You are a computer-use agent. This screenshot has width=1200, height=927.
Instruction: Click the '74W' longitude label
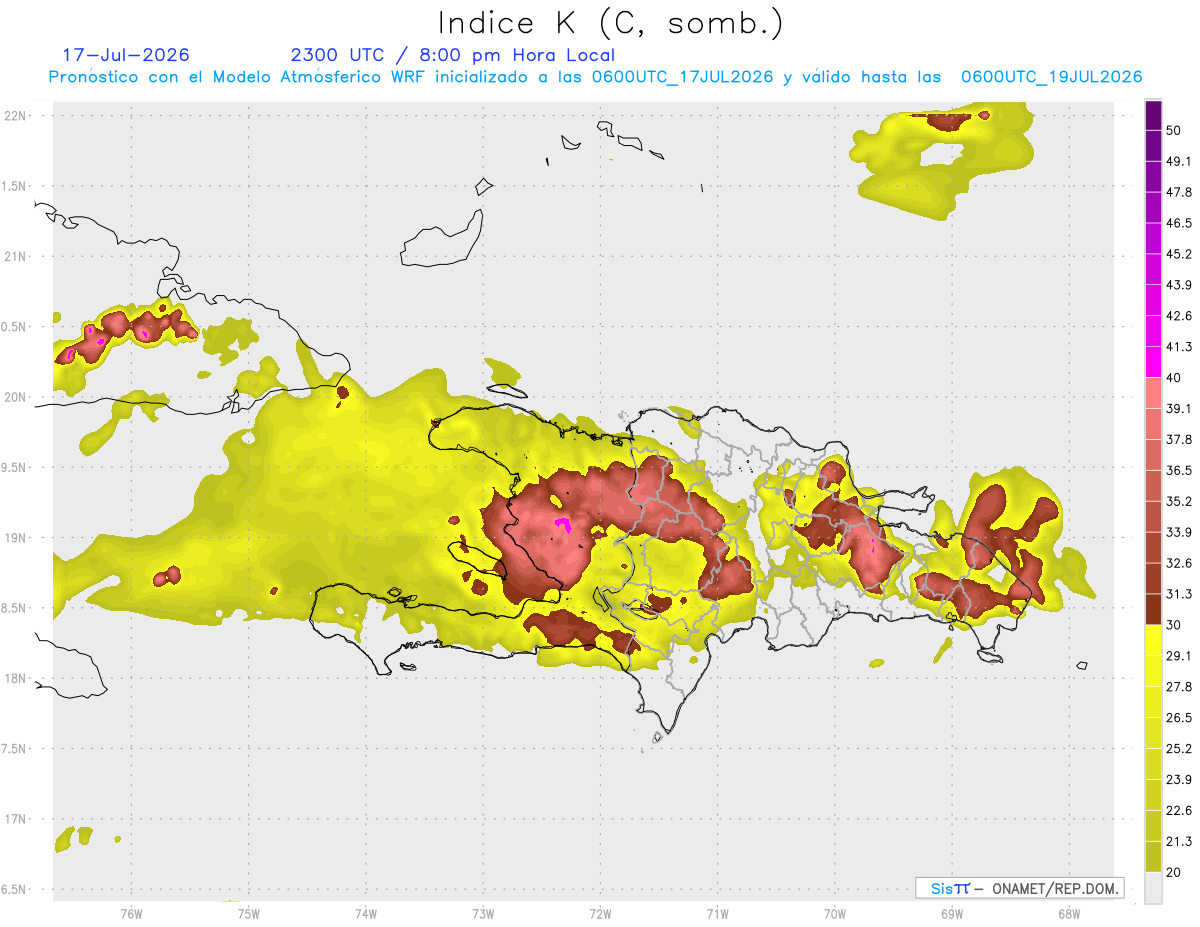click(365, 914)
